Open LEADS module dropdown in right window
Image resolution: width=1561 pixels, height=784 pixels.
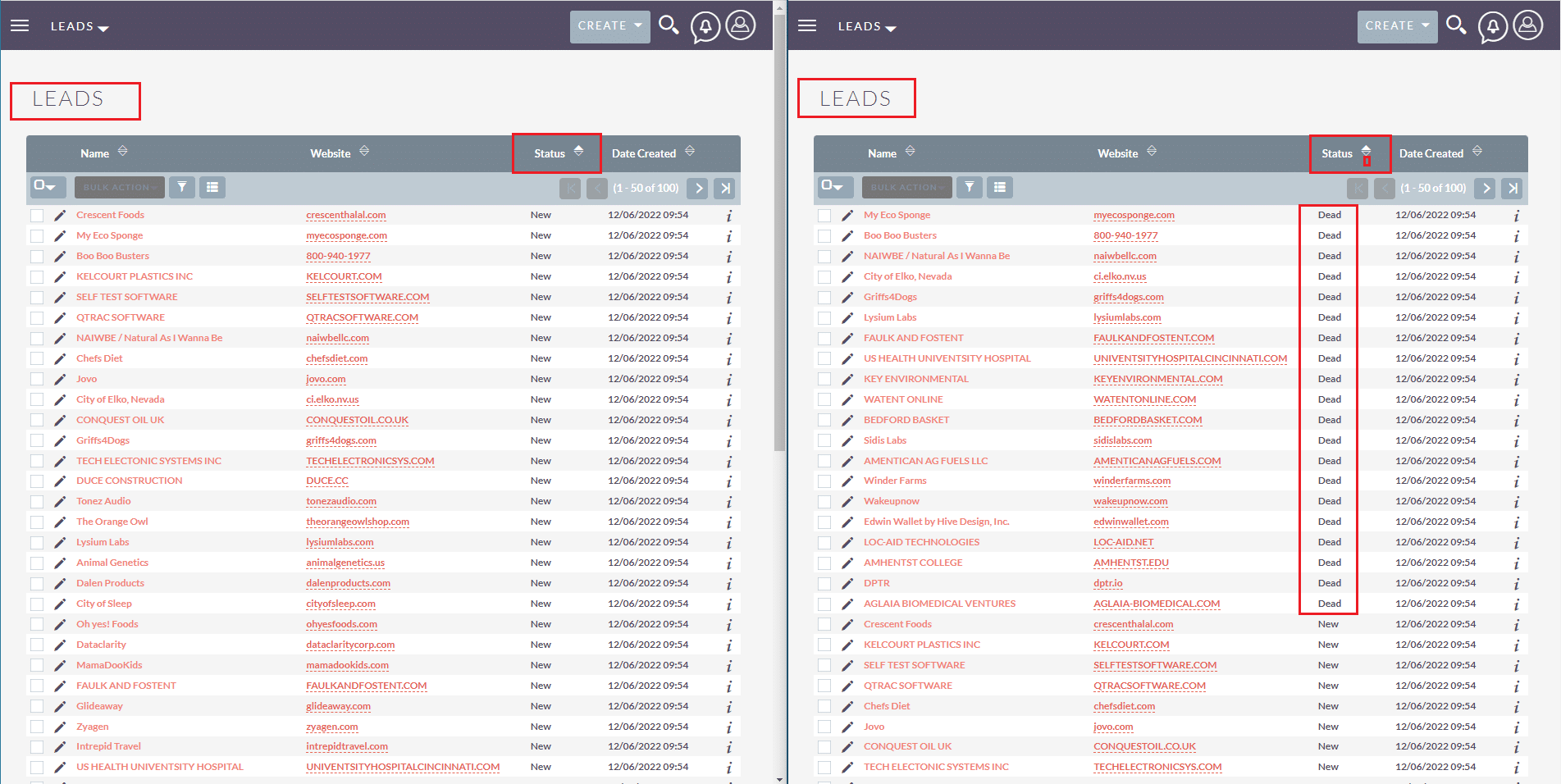pos(867,26)
